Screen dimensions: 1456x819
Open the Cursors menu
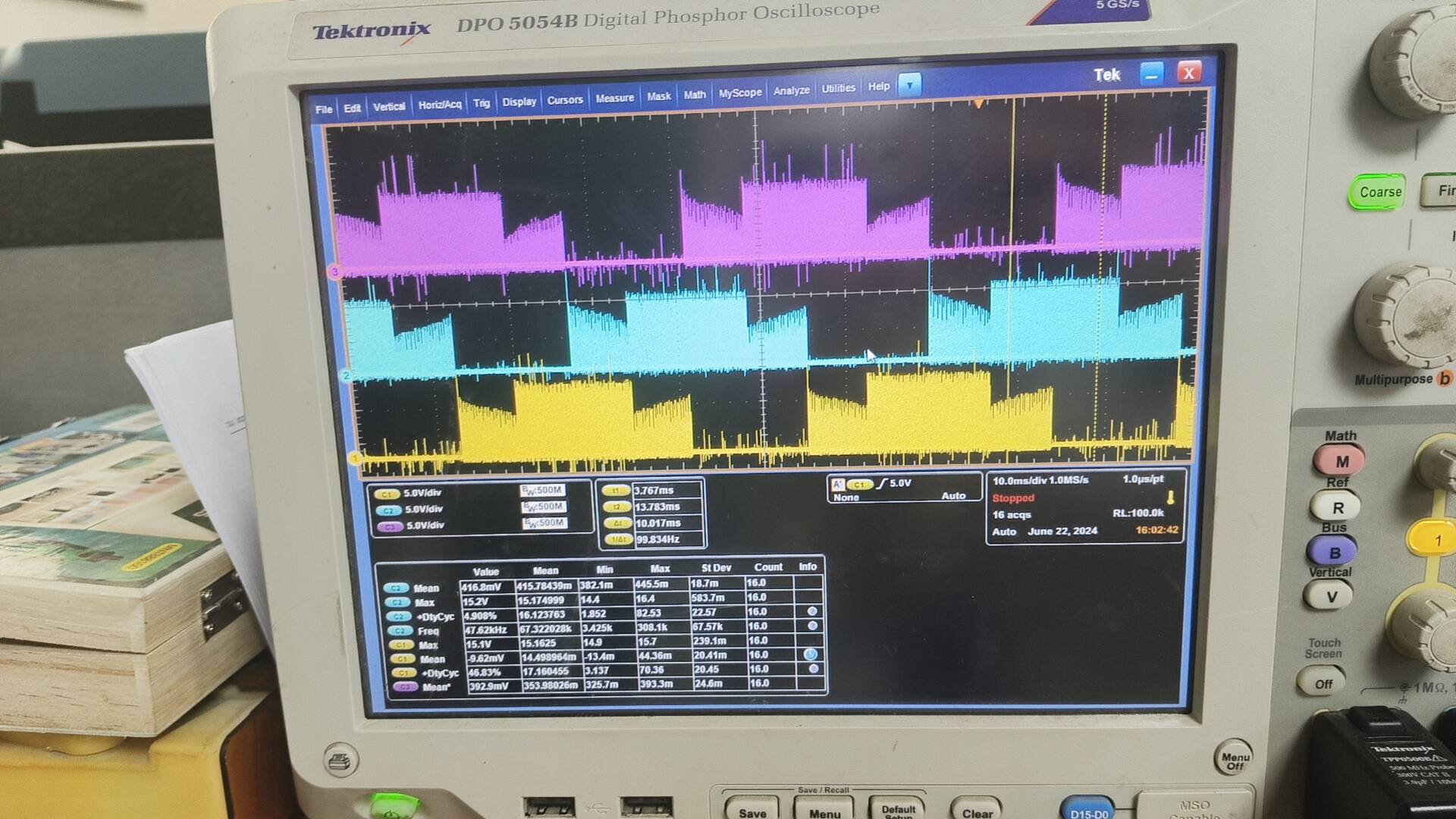(x=565, y=100)
